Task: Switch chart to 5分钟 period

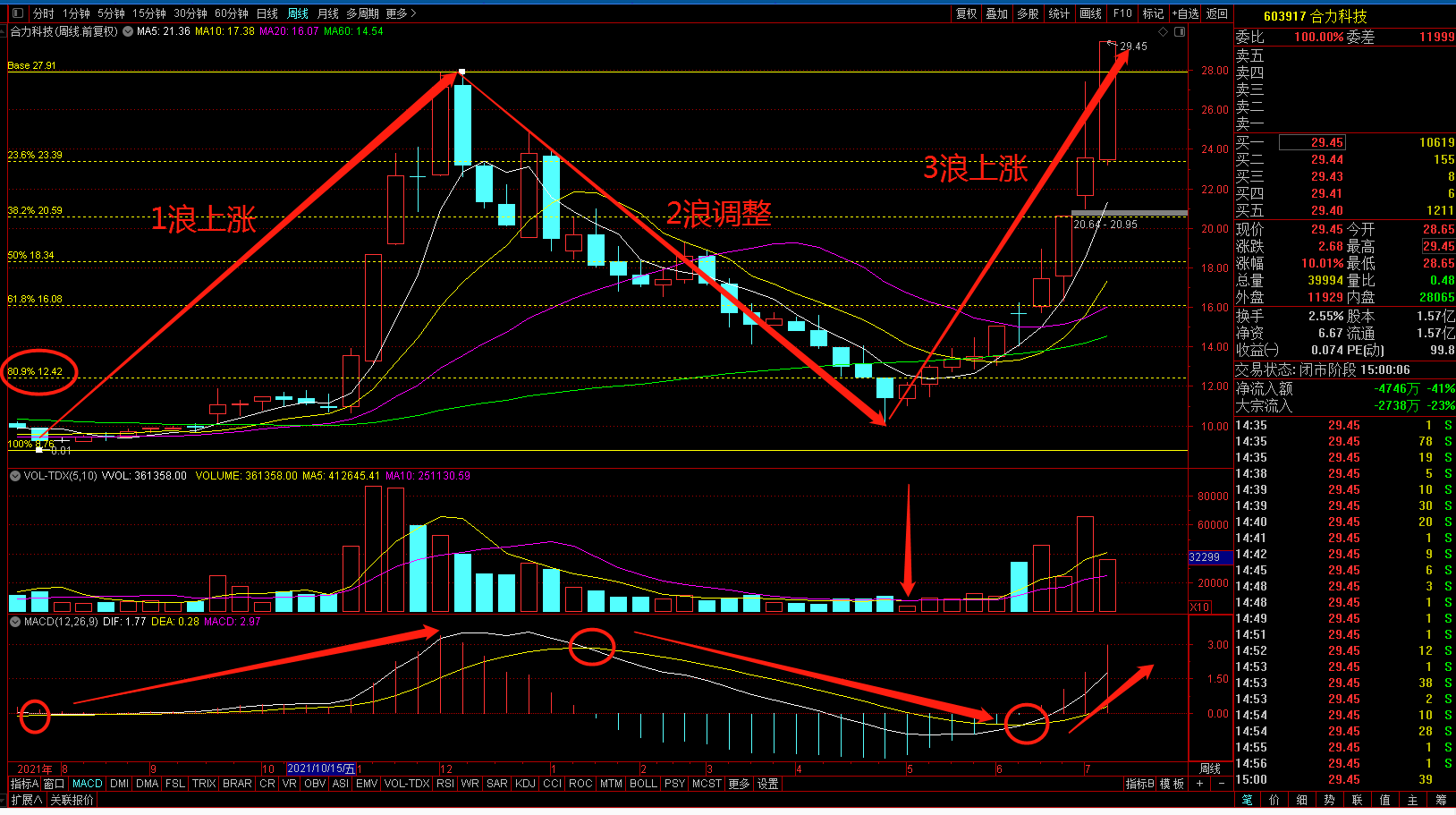Action: (x=112, y=13)
